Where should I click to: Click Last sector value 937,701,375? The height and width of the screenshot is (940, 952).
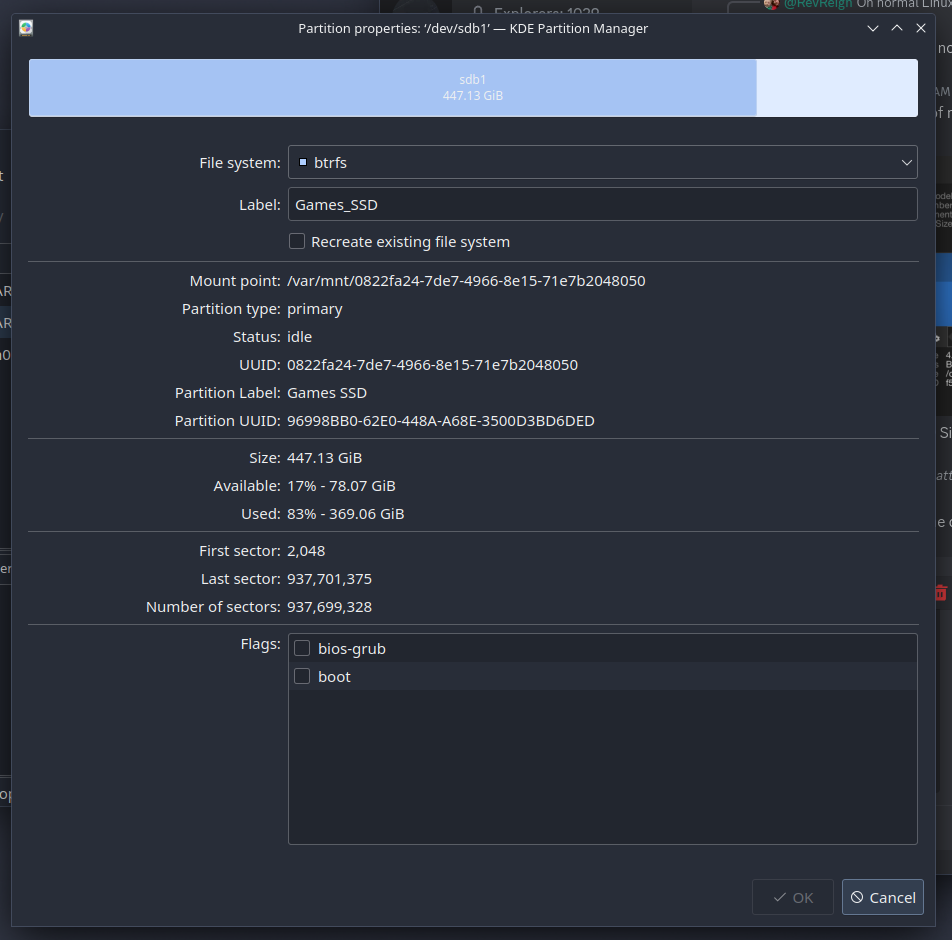[329, 579]
